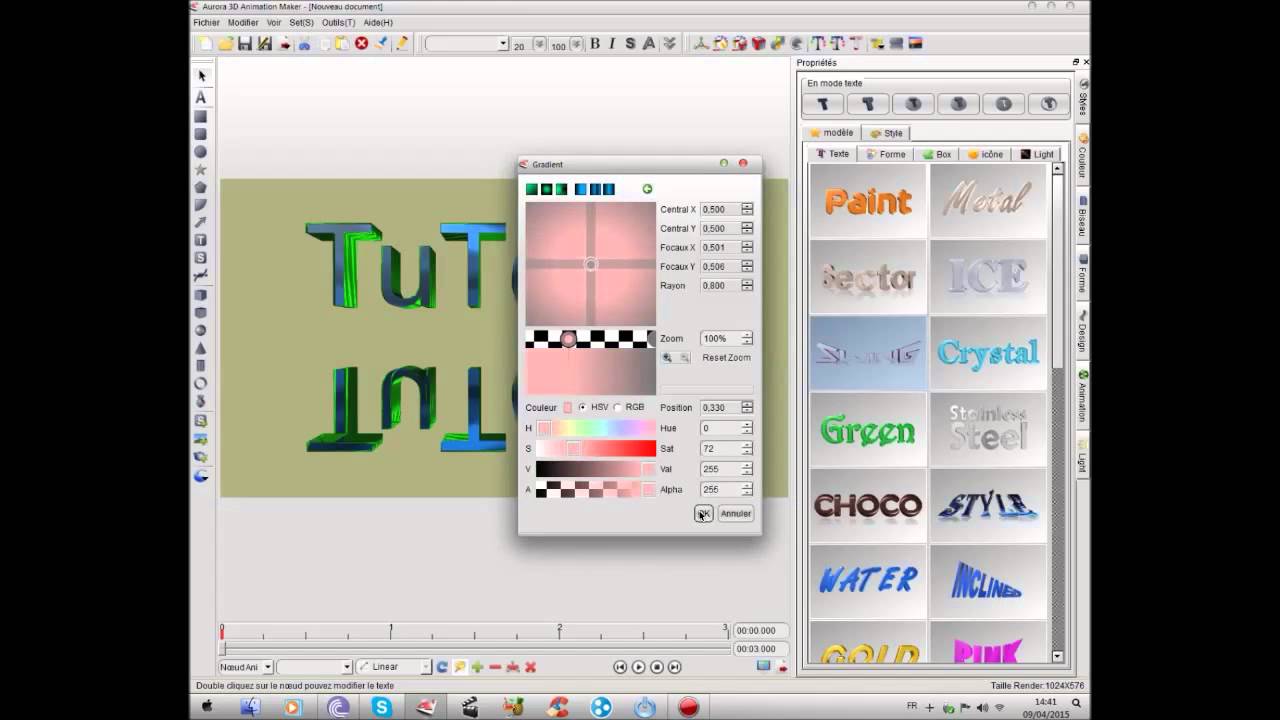Screen dimensions: 1280x720
Task: Open Finder icon in the taskbar
Action: 251,707
